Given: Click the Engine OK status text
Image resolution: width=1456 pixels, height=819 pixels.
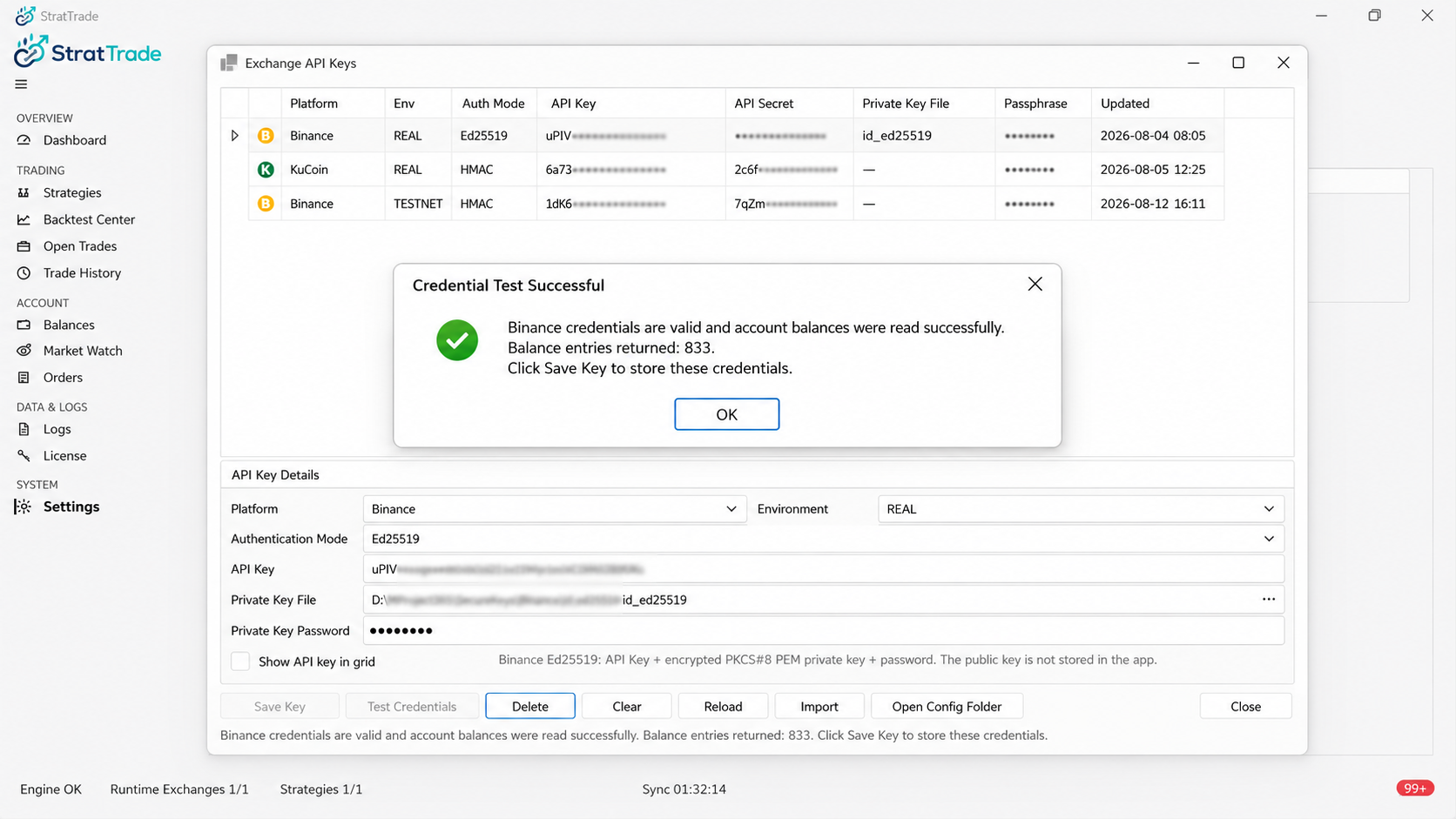Looking at the screenshot, I should point(51,789).
